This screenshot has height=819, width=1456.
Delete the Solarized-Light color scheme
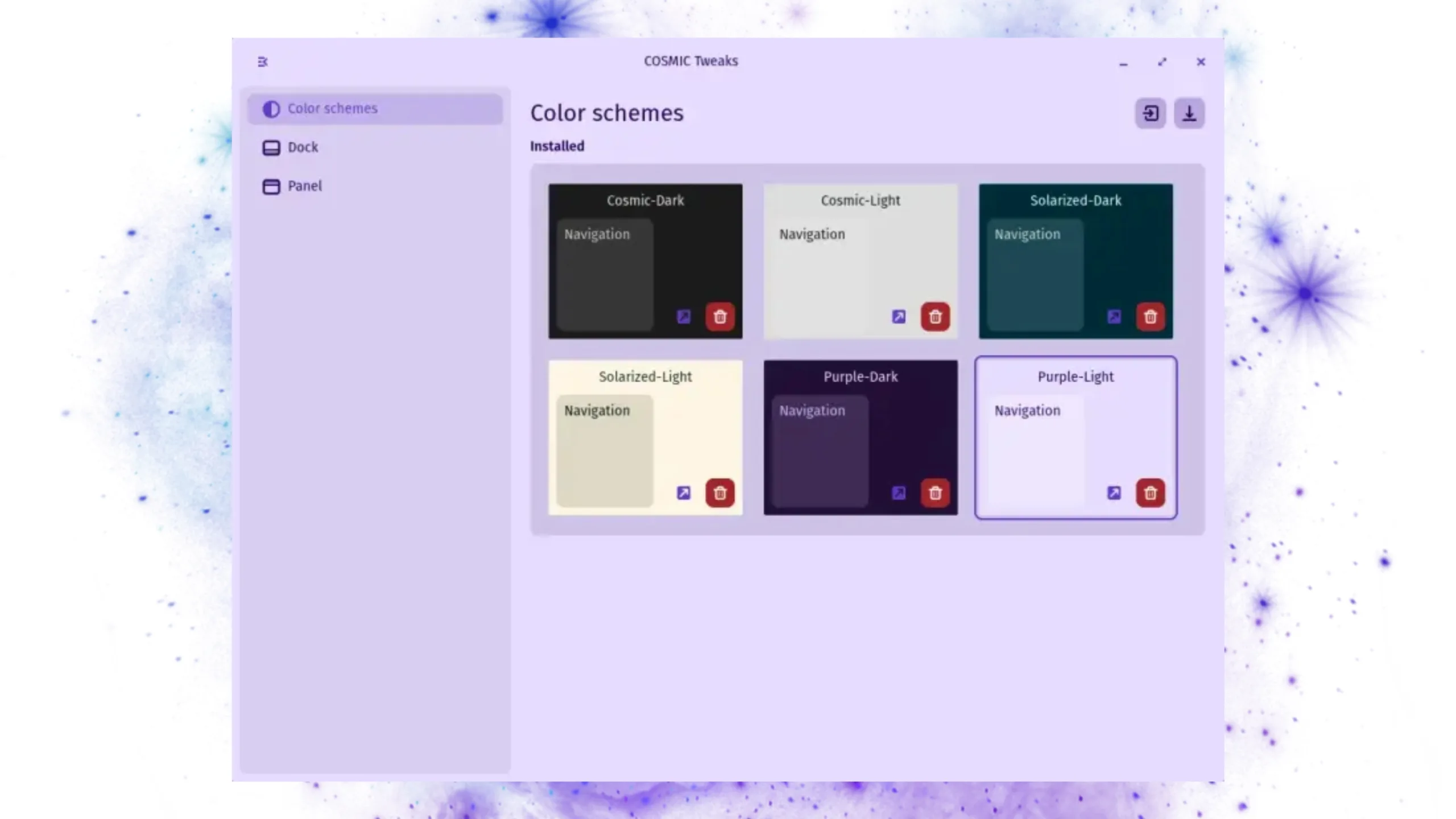(x=720, y=493)
